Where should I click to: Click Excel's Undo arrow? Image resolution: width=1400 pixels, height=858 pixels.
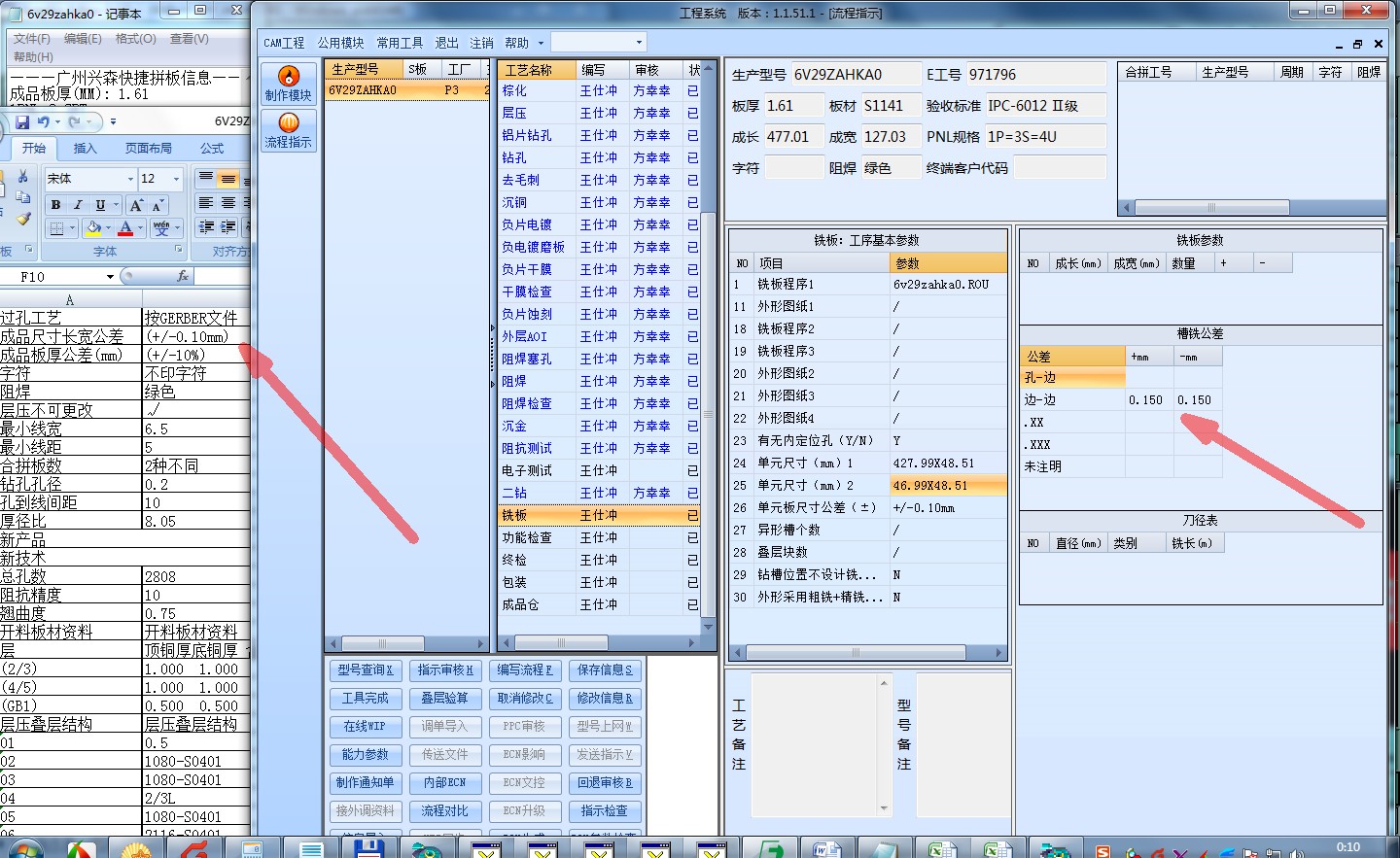pyautogui.click(x=44, y=122)
